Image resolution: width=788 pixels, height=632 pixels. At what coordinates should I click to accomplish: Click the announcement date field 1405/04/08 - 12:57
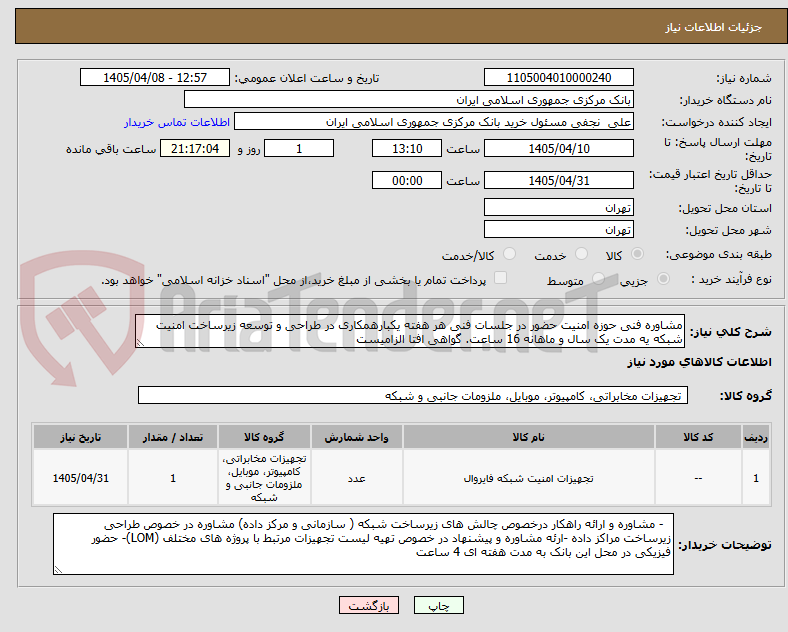(155, 77)
